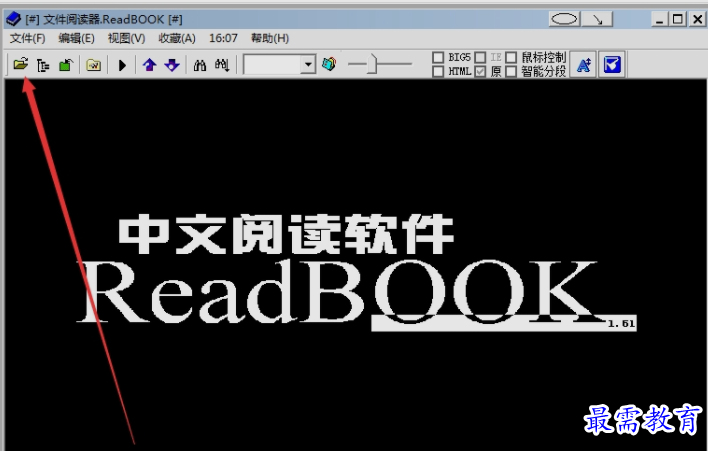This screenshot has height=451, width=708.
Task: Click the font settings 'A' icon
Action: 583,65
